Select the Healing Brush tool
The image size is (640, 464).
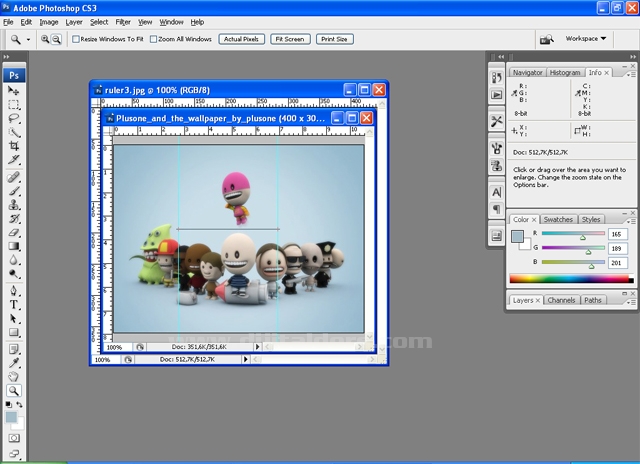pos(13,177)
